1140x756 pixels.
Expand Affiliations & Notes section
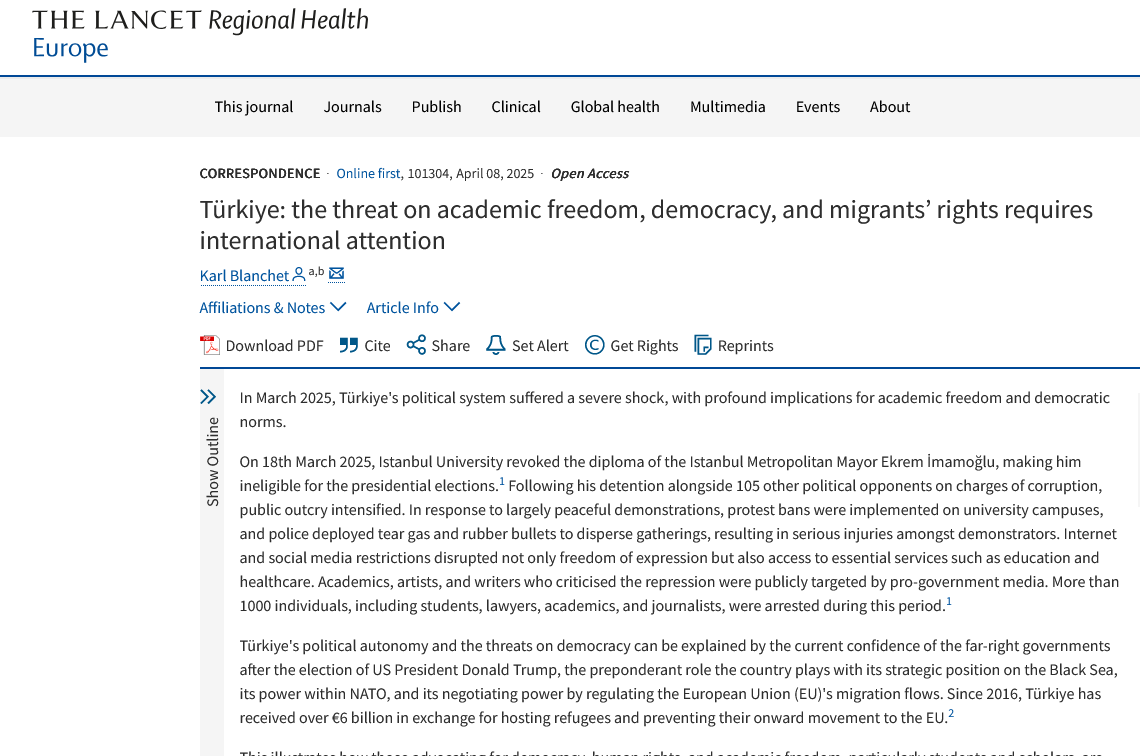(273, 307)
